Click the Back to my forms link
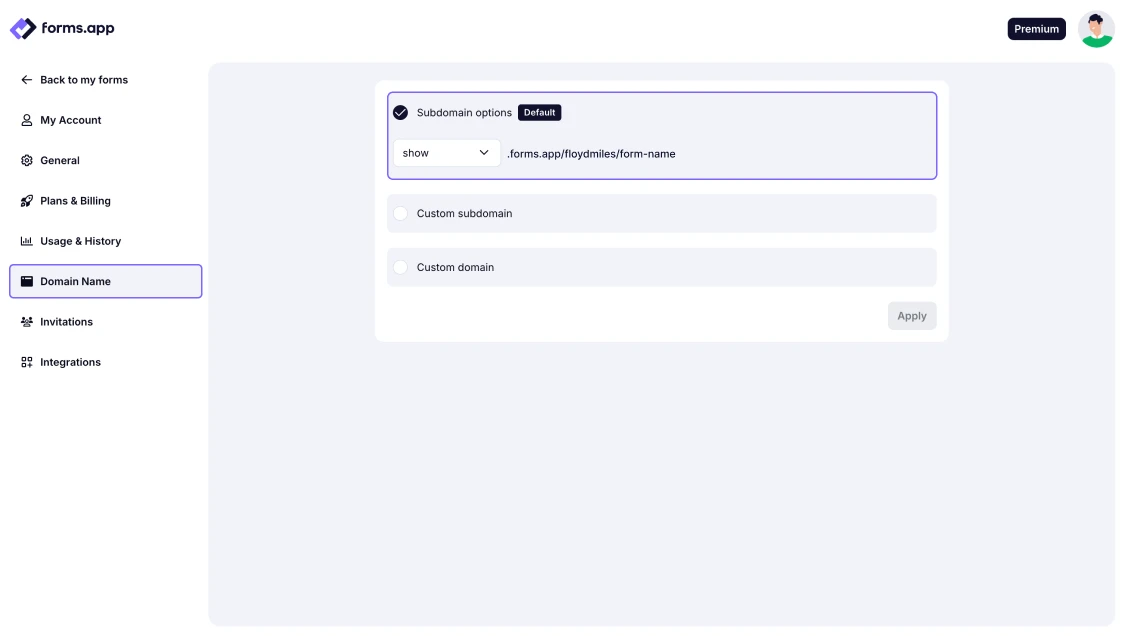Screen dimensions: 1125x636 click(84, 80)
